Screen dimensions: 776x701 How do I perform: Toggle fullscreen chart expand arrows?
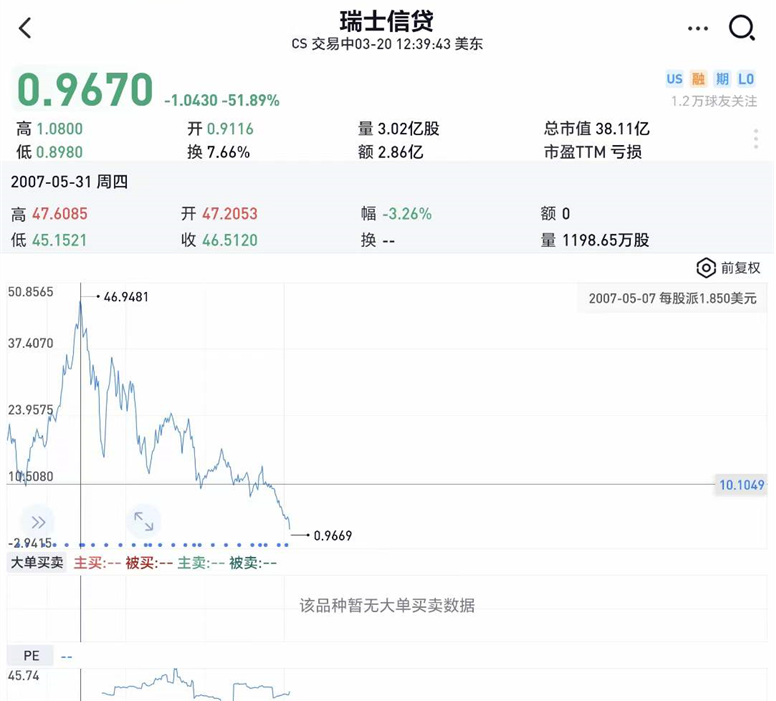[144, 521]
